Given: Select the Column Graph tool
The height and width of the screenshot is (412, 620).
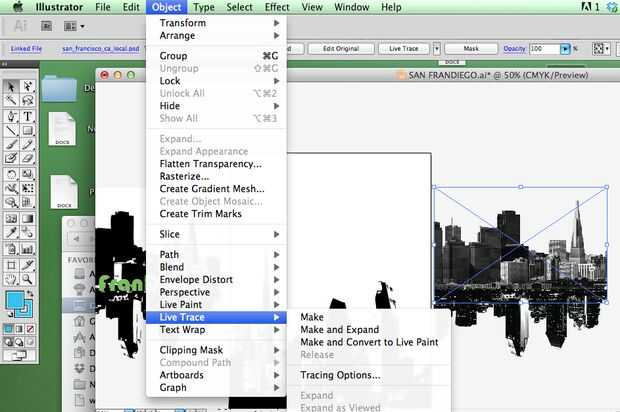Looking at the screenshot, I should point(27,249).
